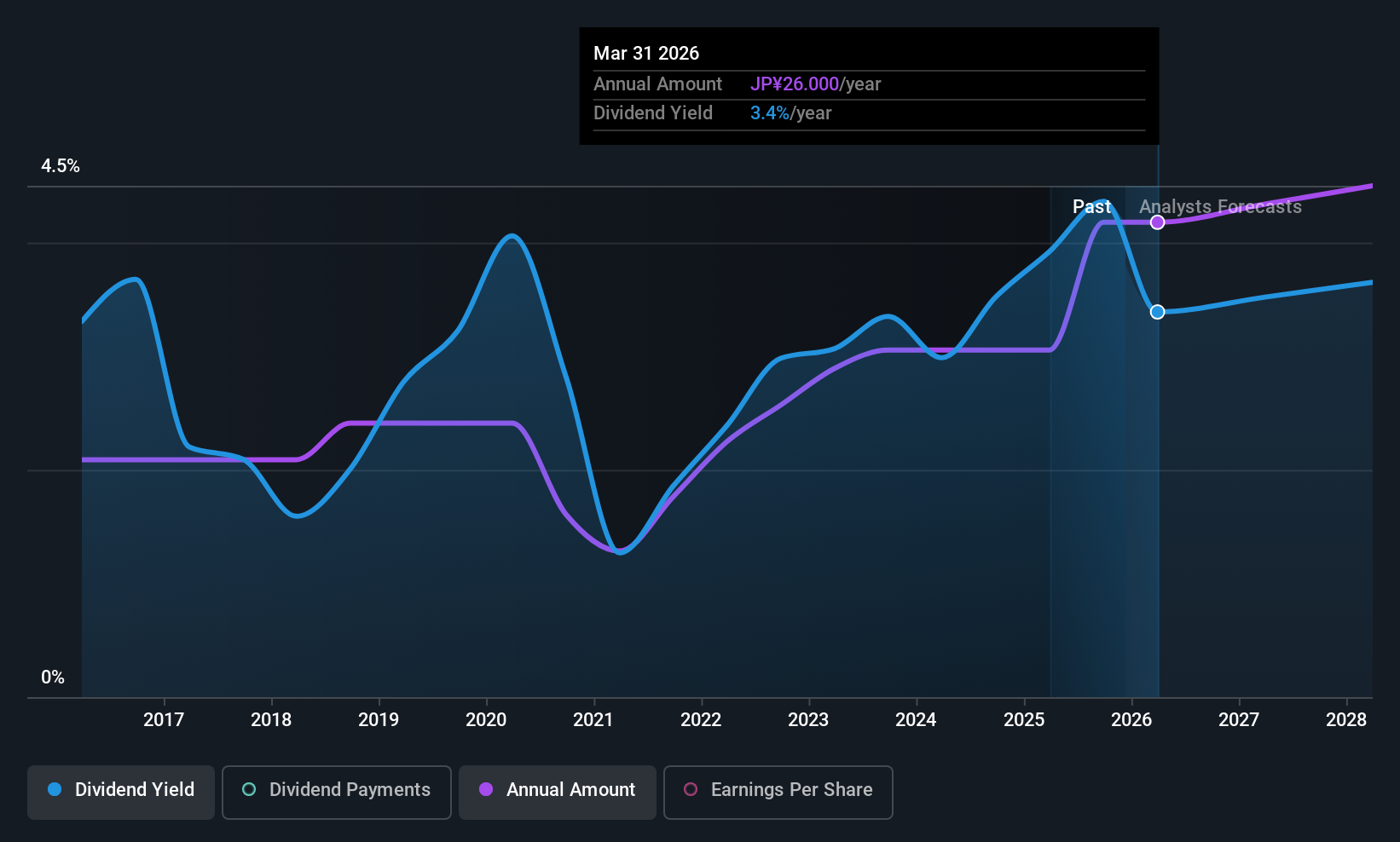1400x842 pixels.
Task: Switch to the Past section of chart
Action: [1092, 206]
